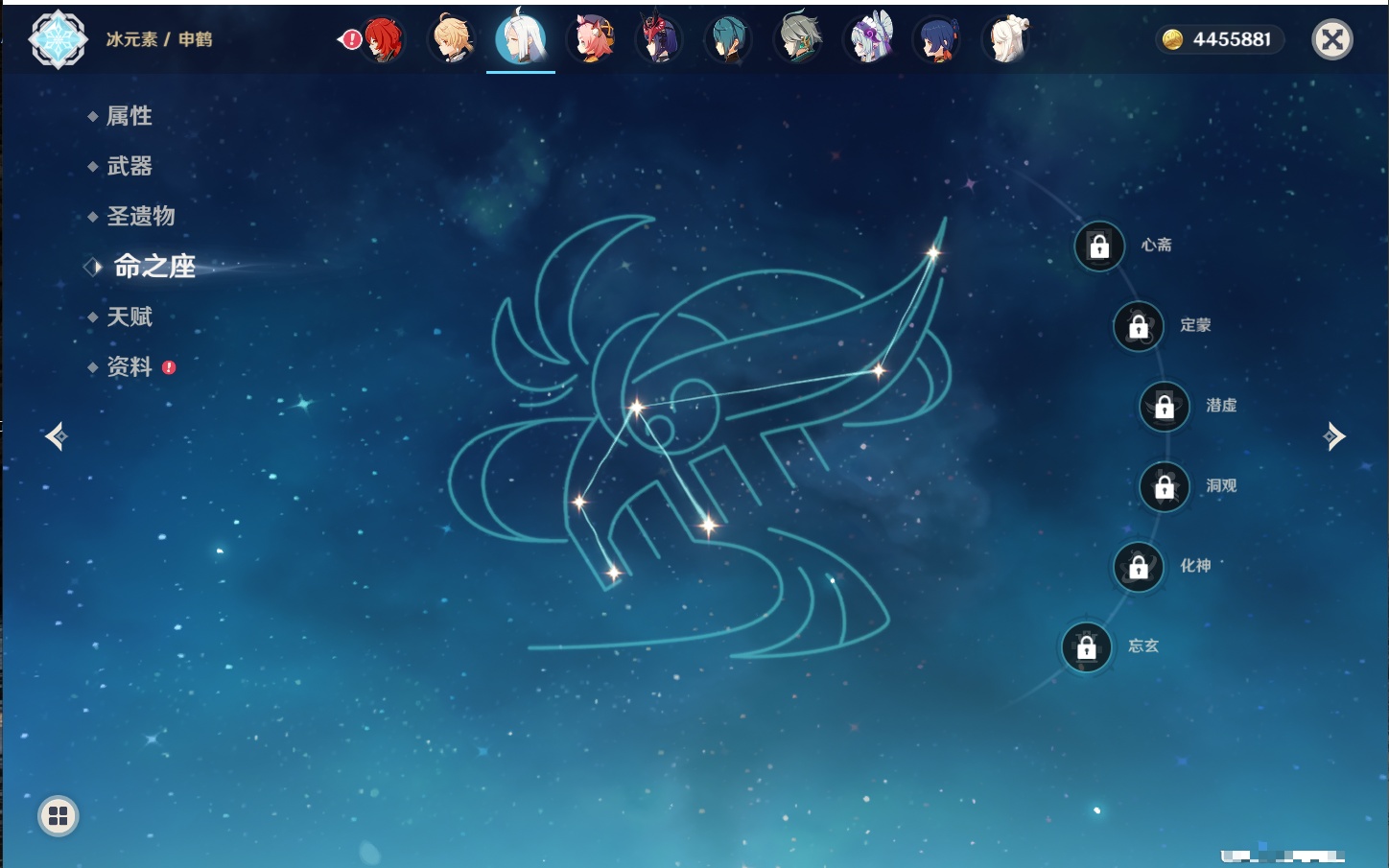Screen dimensions: 1389x868
Task: Close the character screen with X button
Action: [x=1331, y=39]
